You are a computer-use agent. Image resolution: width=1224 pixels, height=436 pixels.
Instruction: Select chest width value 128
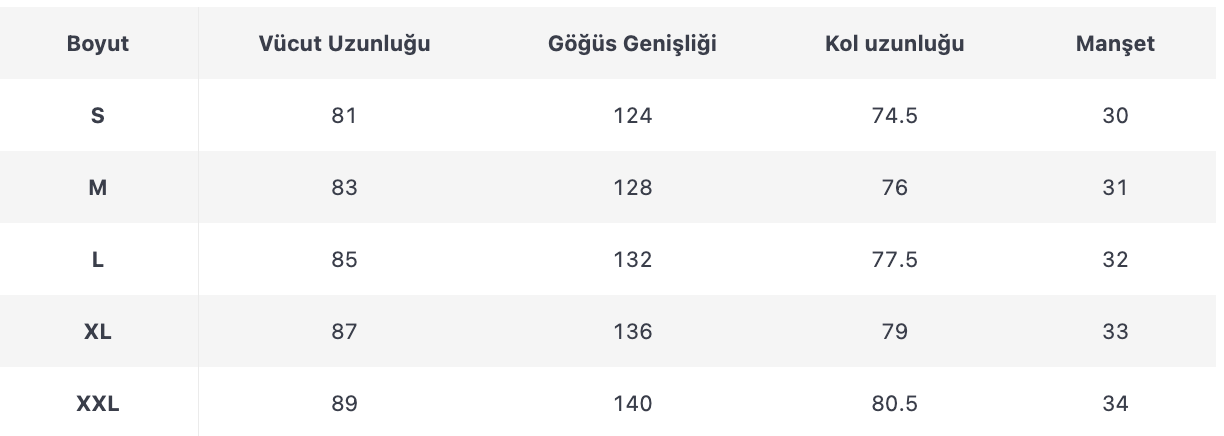point(632,188)
